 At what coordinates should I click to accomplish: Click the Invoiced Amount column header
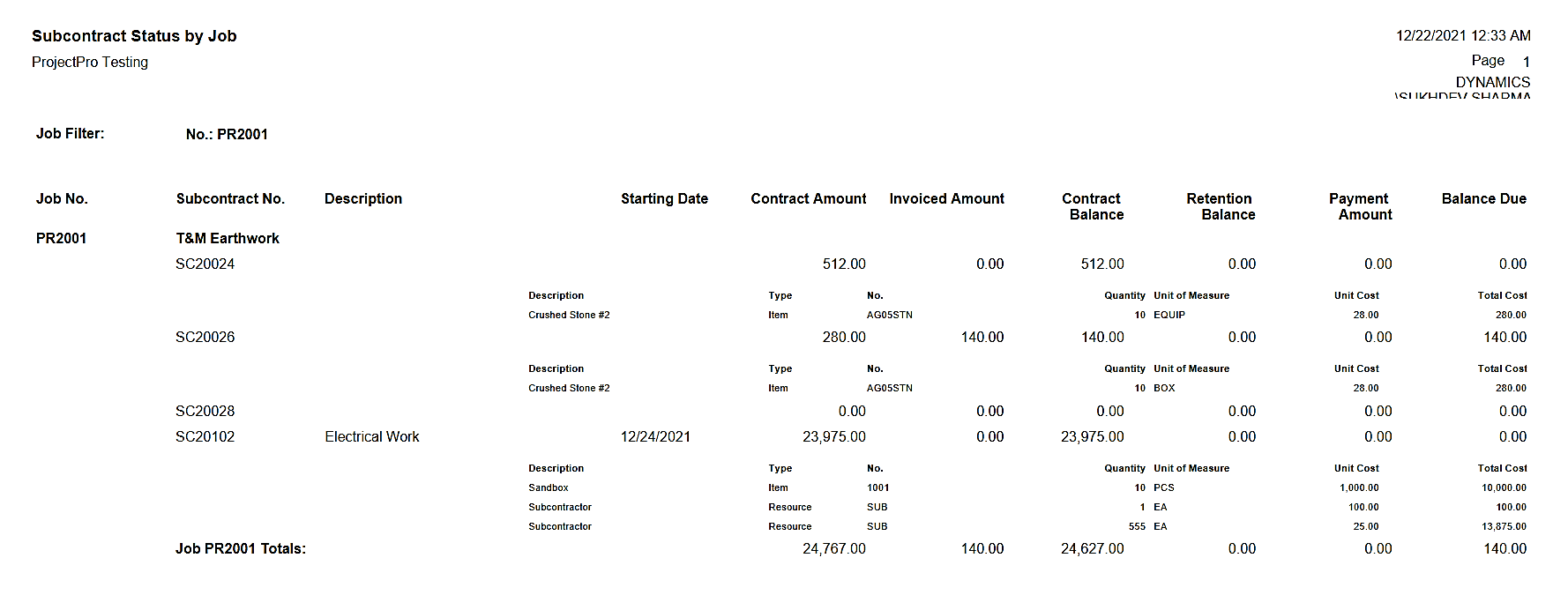(x=946, y=199)
